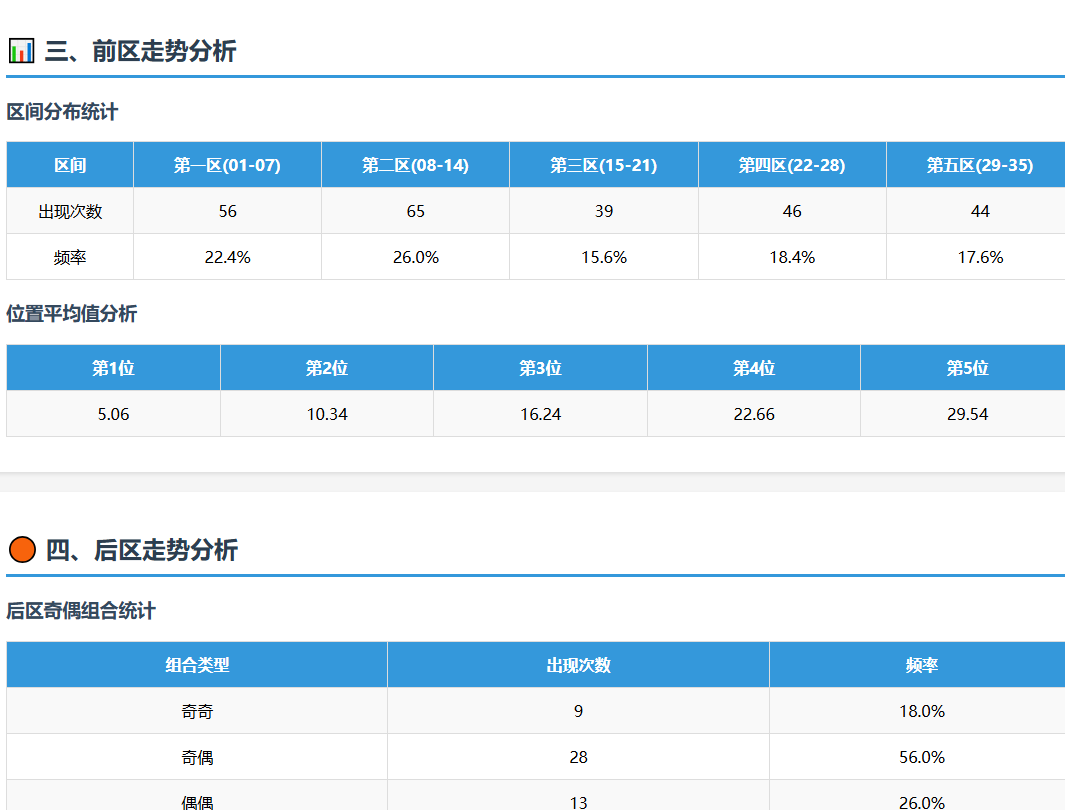1065x810 pixels.
Task: Click the 第一区(01-07) column header
Action: click(x=227, y=165)
